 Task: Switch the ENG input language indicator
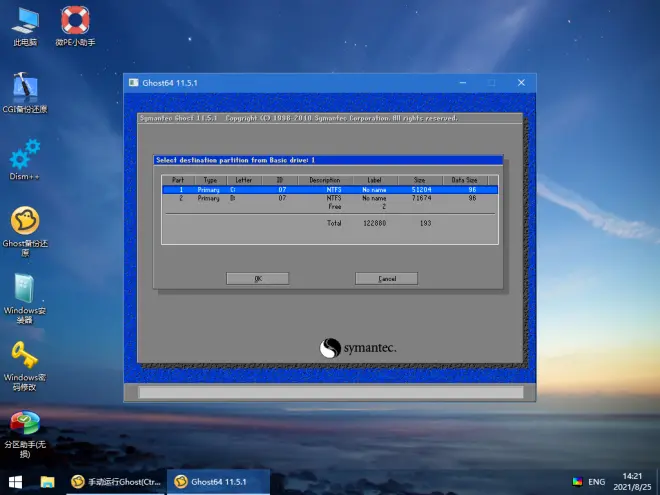(x=596, y=482)
